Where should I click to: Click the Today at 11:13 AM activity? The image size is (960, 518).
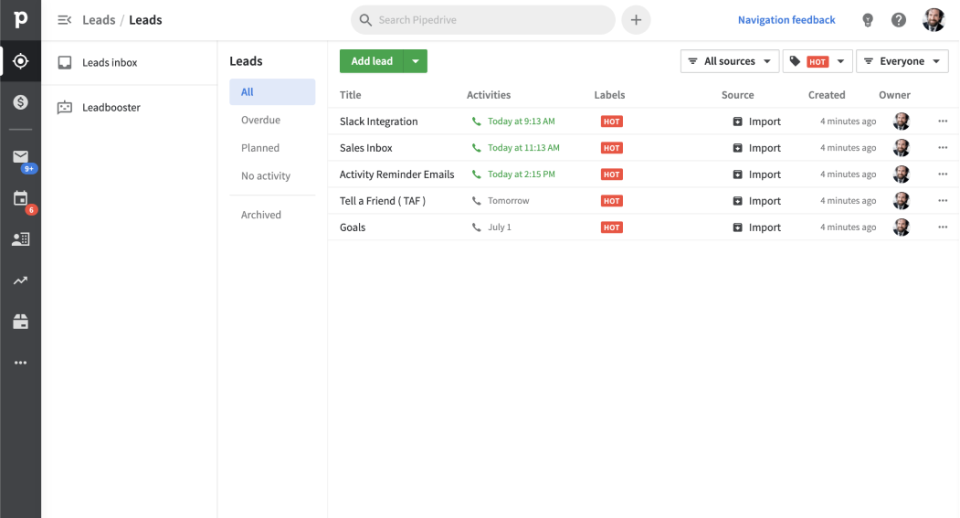[523, 148]
